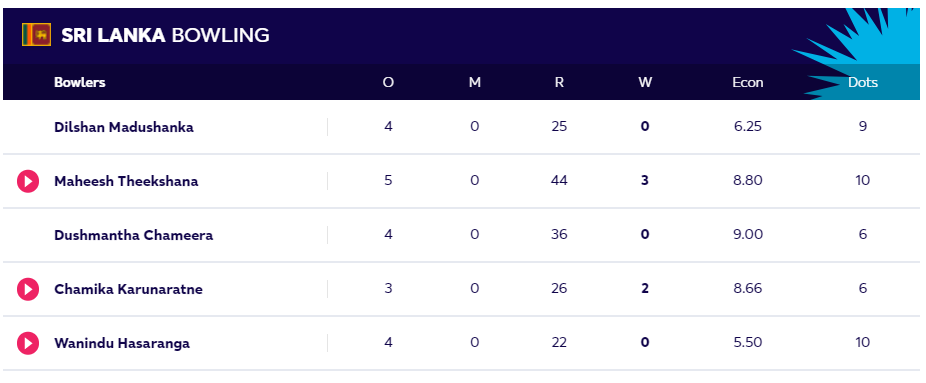Play Chamika Karunaratne wicket video
The image size is (926, 383).
pos(28,289)
